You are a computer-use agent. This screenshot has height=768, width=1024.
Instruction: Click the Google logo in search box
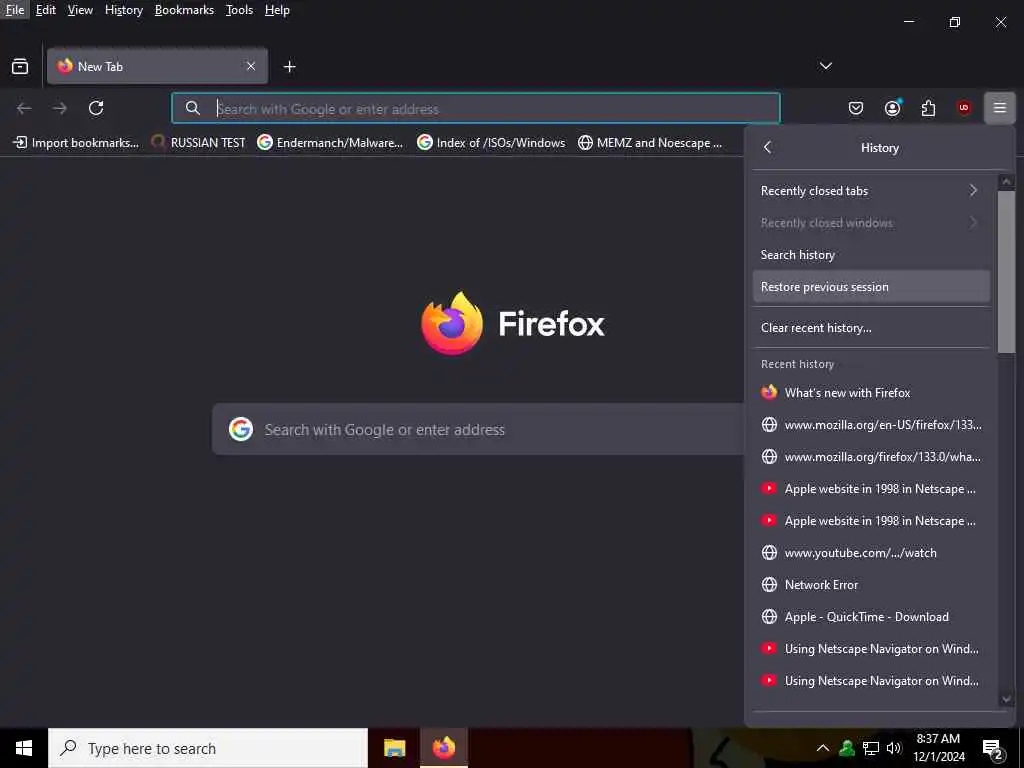coord(241,429)
